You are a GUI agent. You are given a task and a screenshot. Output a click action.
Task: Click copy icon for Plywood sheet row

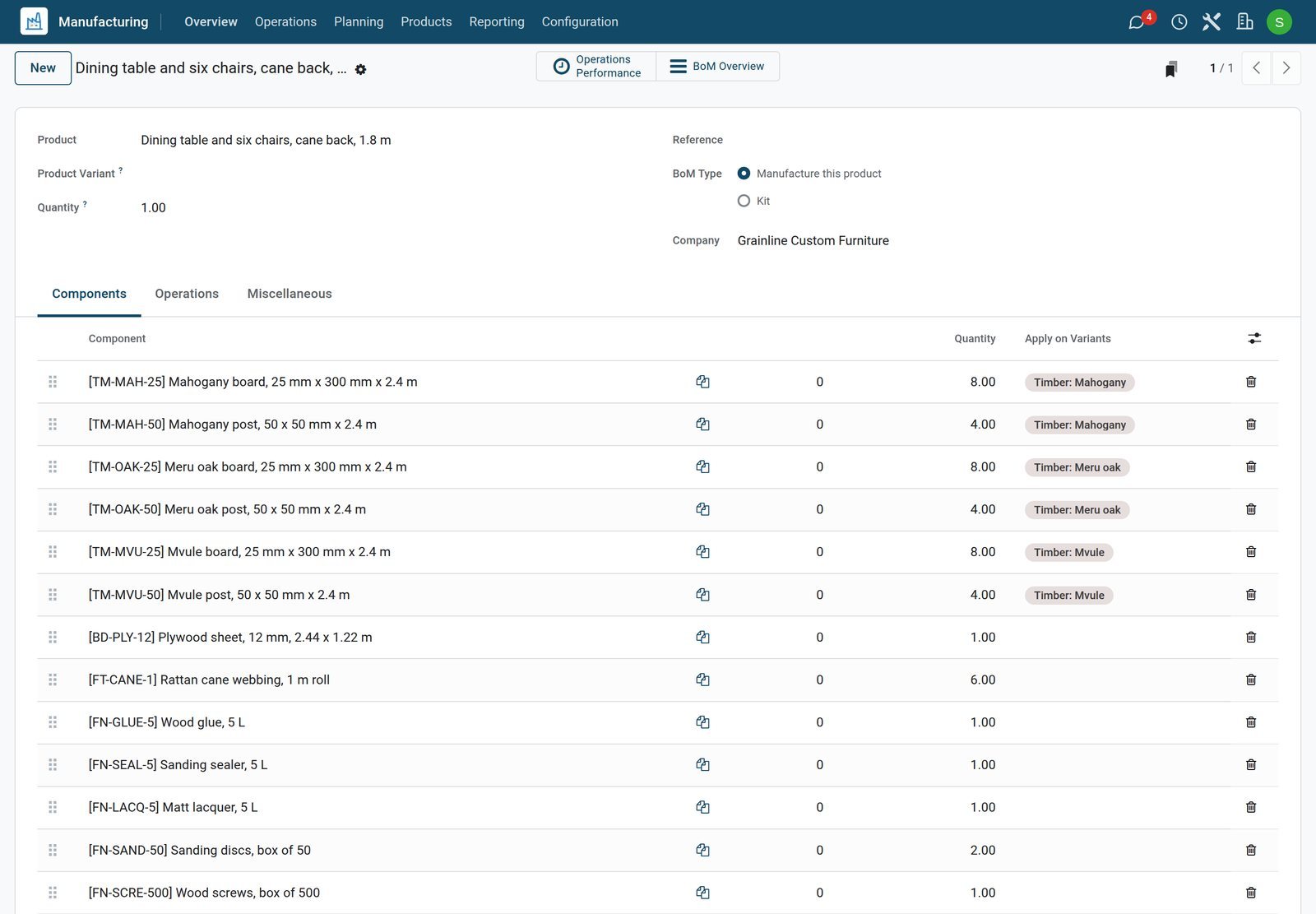click(702, 637)
